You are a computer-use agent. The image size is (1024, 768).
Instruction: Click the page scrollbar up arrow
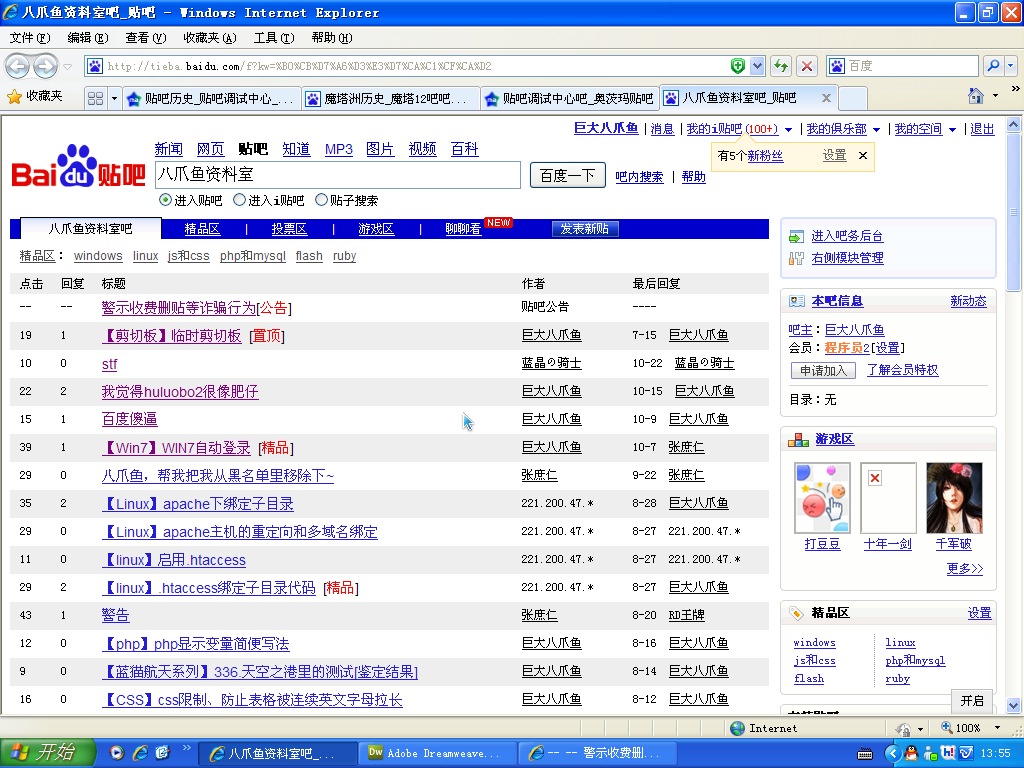1014,124
